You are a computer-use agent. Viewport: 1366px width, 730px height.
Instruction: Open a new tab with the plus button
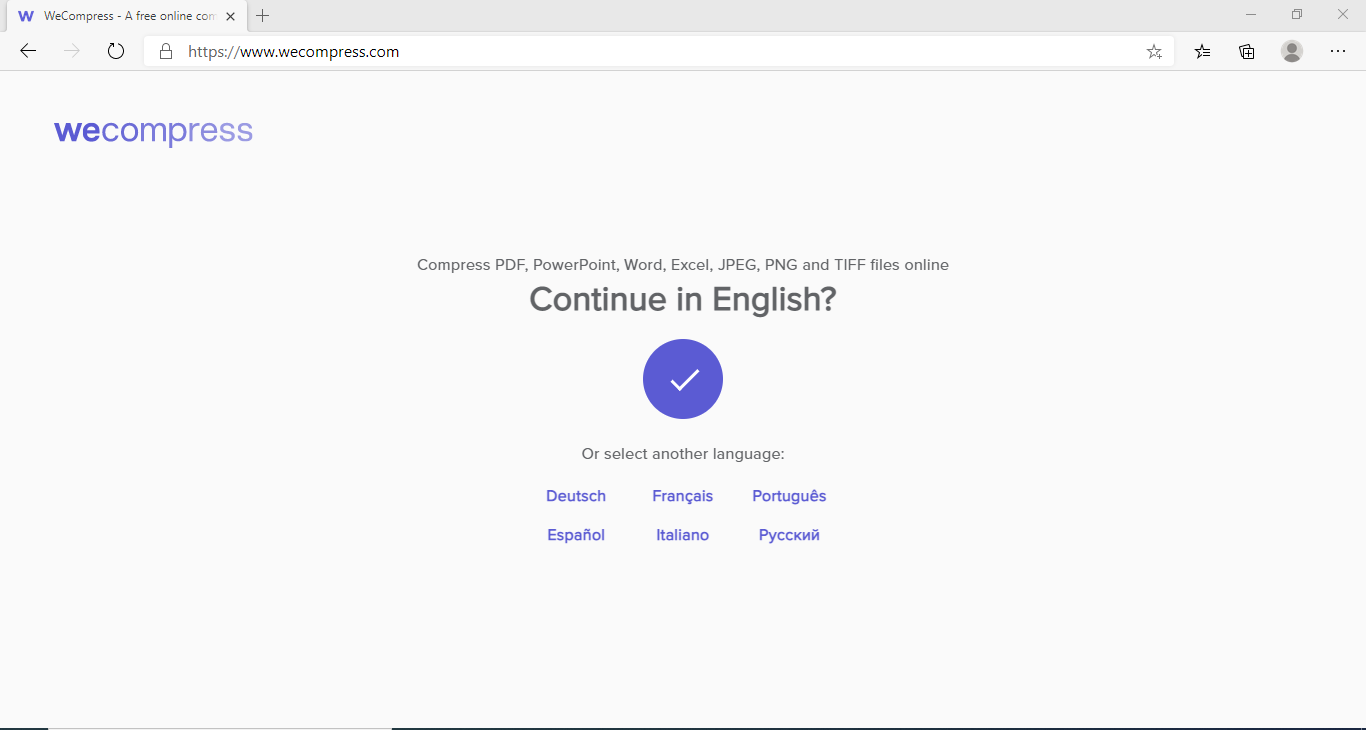click(x=263, y=16)
